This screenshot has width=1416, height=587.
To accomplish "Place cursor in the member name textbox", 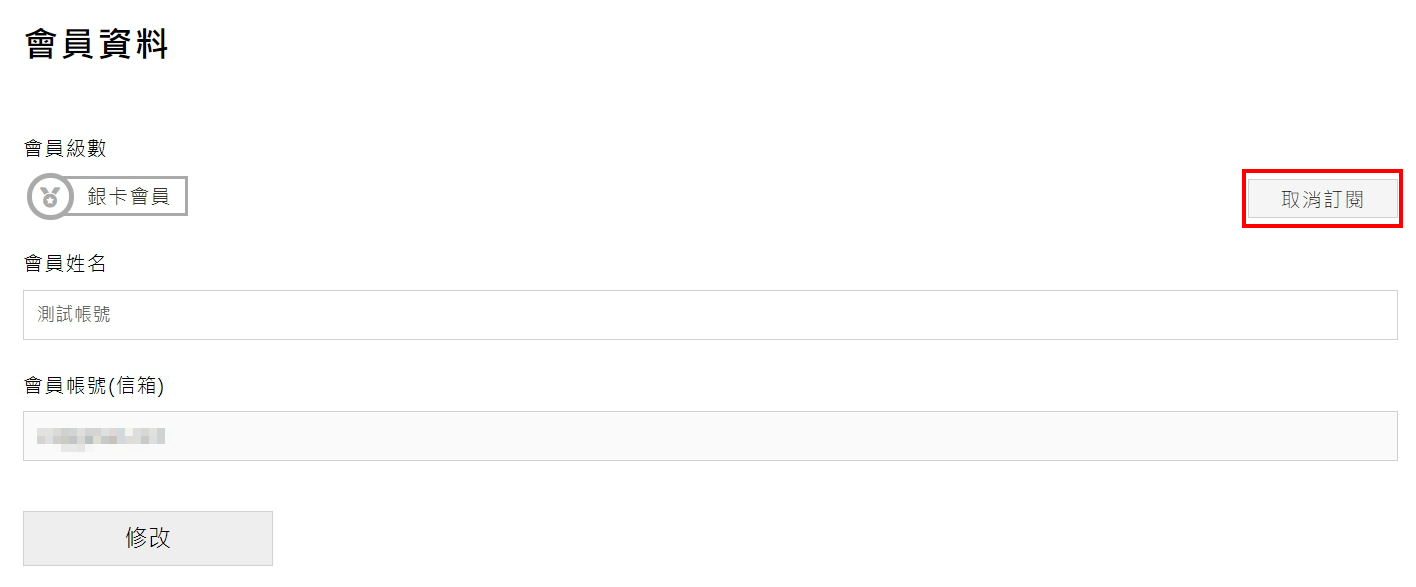I will coord(710,315).
